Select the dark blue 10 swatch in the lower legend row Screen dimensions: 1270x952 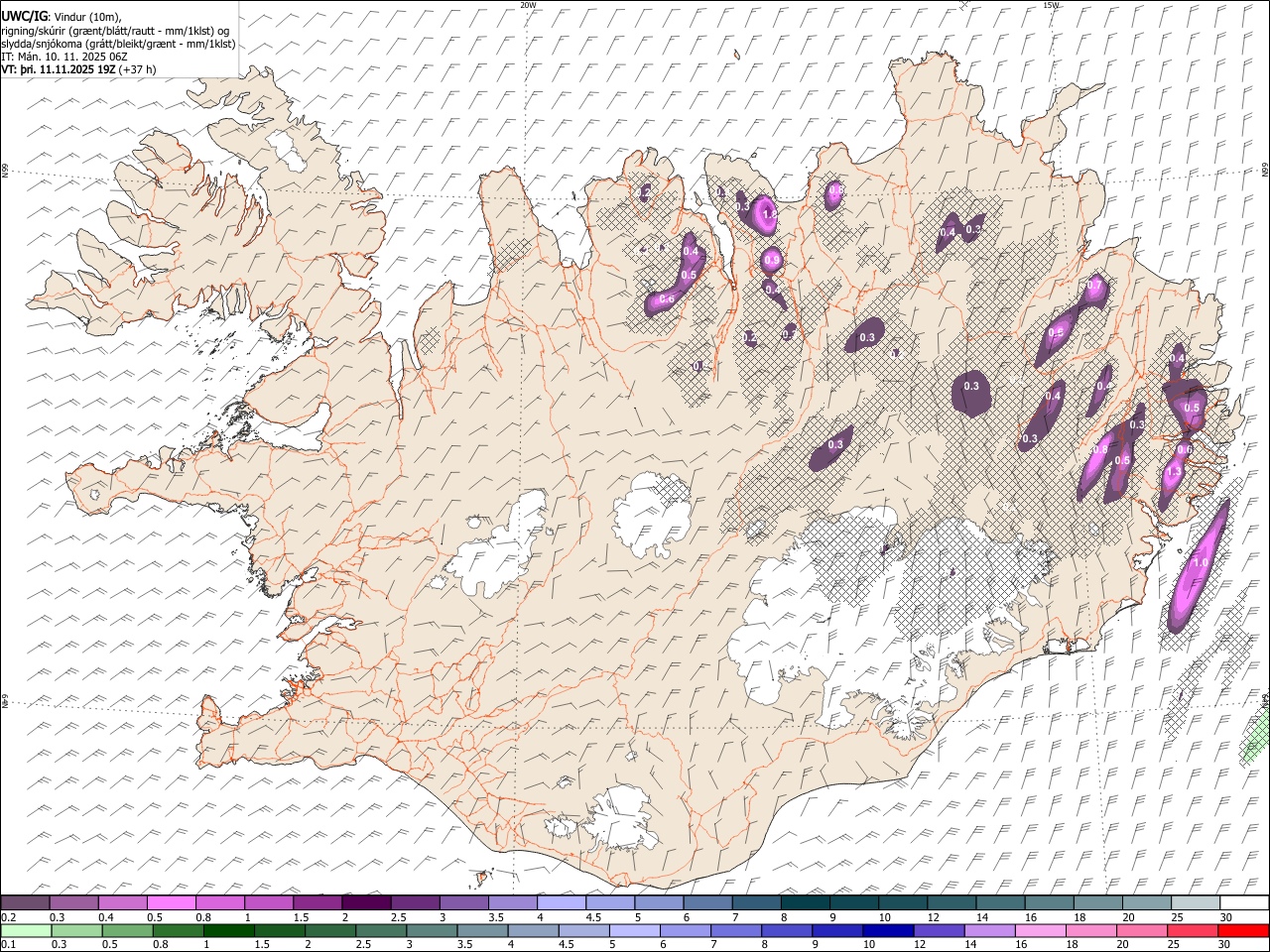click(888, 930)
